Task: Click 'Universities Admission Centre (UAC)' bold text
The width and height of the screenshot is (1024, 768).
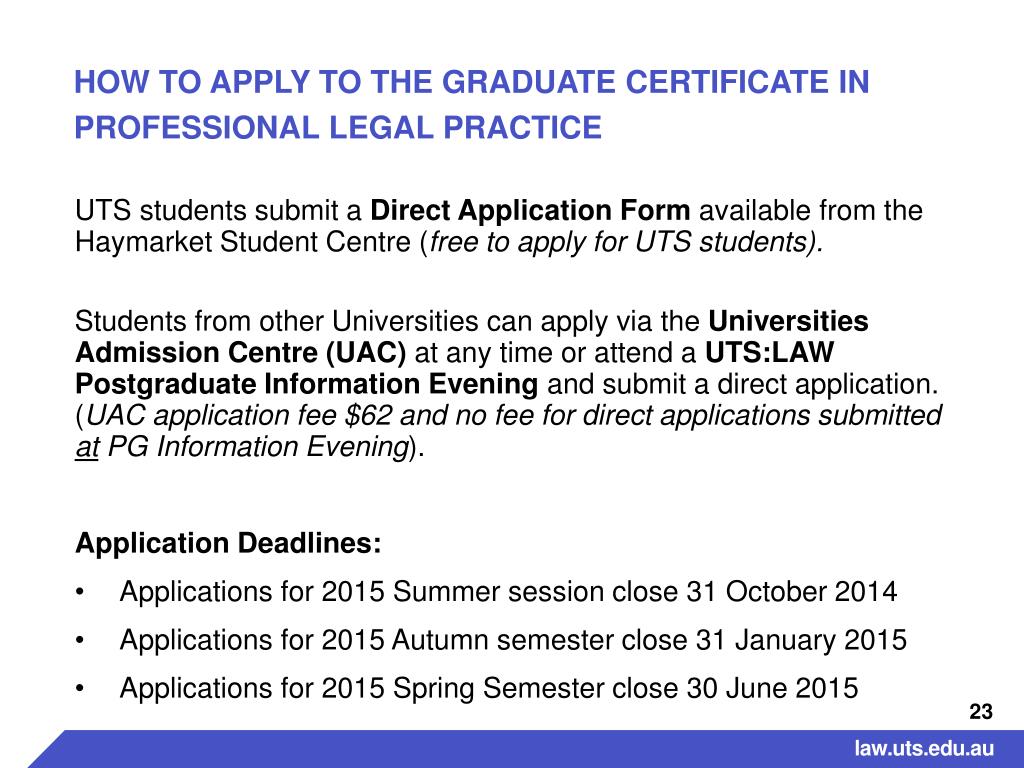Action: click(x=472, y=337)
